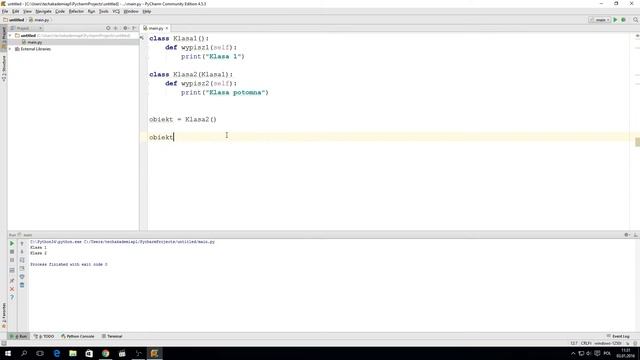Toggle Project side tool window button
This screenshot has width=640, height=360.
4,38
